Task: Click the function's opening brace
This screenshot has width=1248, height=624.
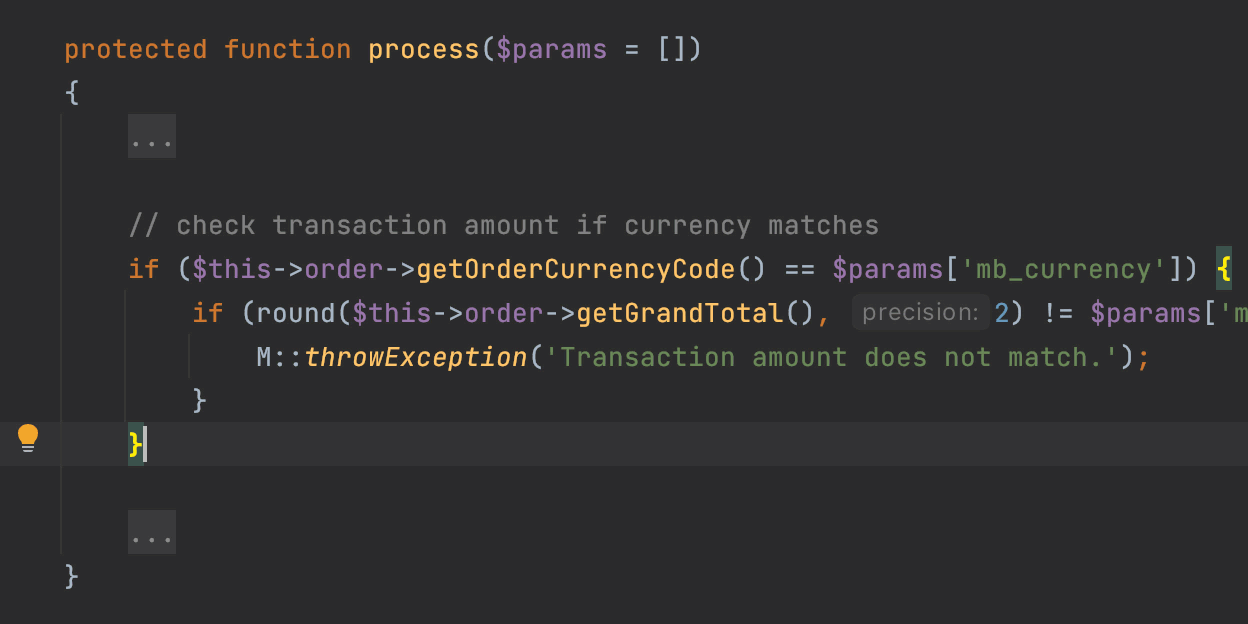Action: tap(71, 93)
